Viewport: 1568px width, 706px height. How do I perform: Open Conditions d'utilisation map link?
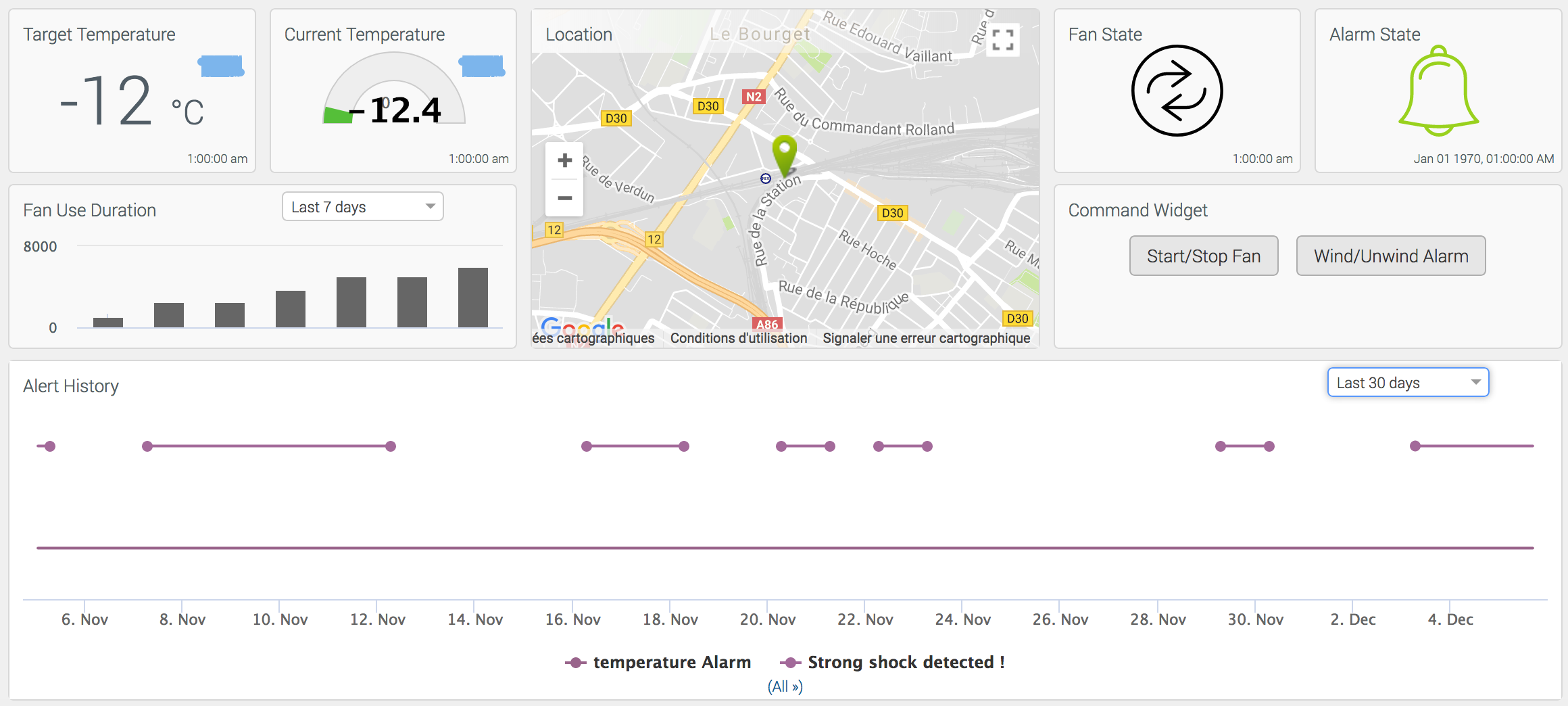pos(739,338)
